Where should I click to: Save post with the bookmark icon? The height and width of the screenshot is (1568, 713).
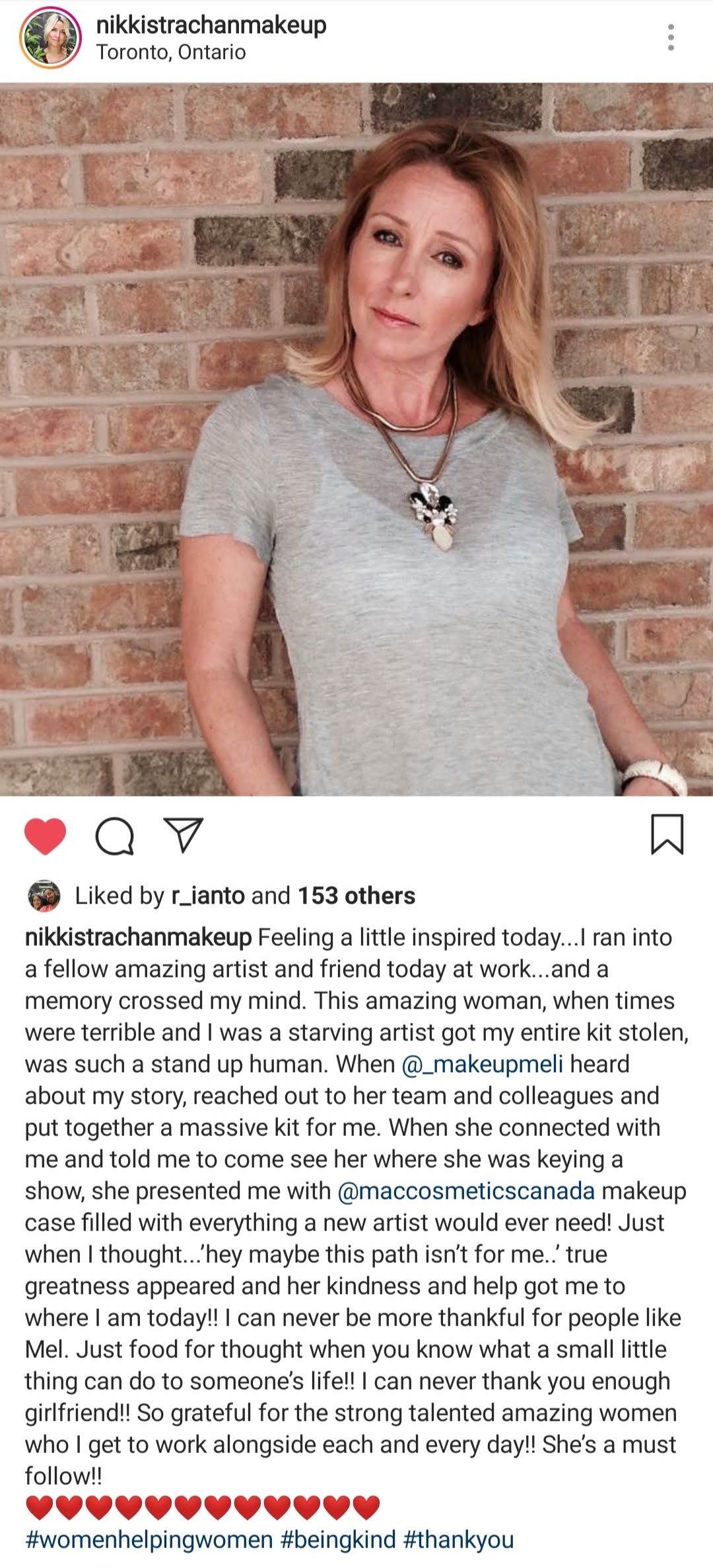pyautogui.click(x=667, y=835)
